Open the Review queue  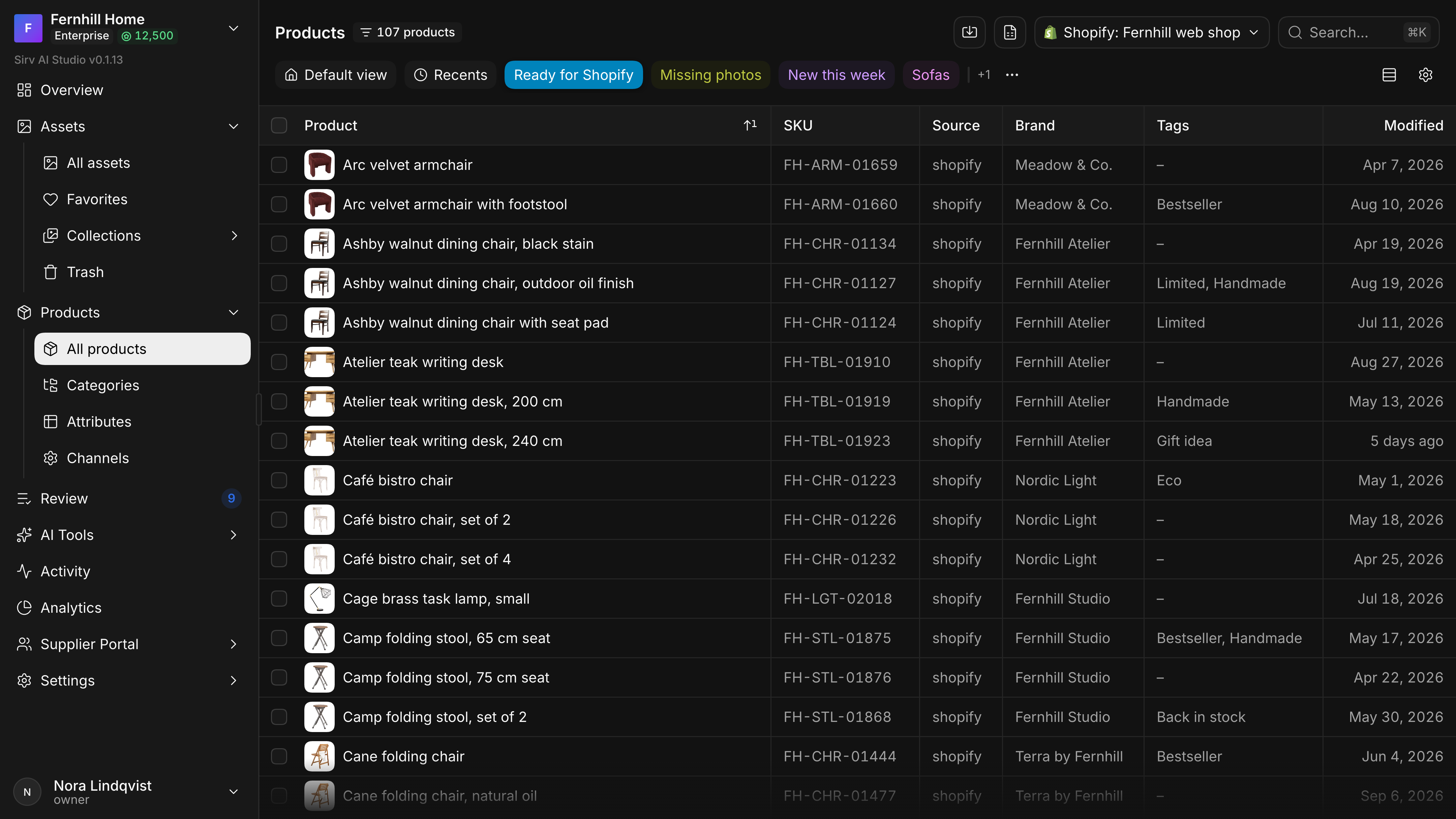(129, 498)
